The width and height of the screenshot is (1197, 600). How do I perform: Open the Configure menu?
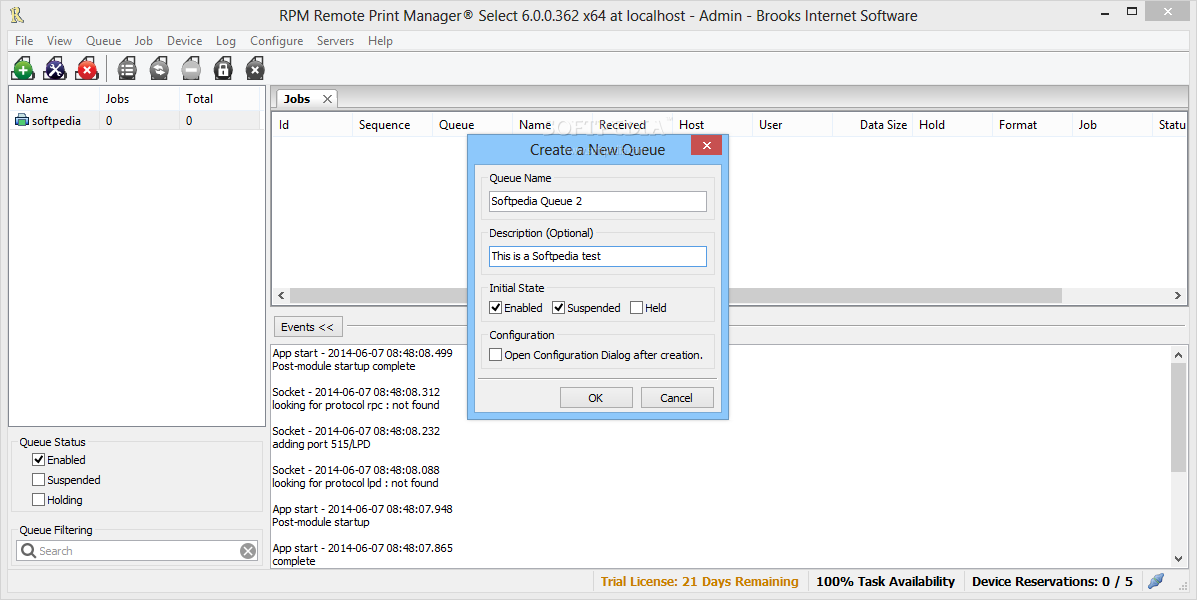point(276,40)
